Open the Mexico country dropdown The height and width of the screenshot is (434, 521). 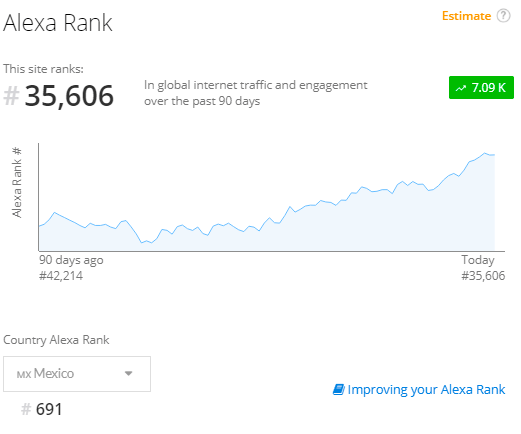coord(77,374)
